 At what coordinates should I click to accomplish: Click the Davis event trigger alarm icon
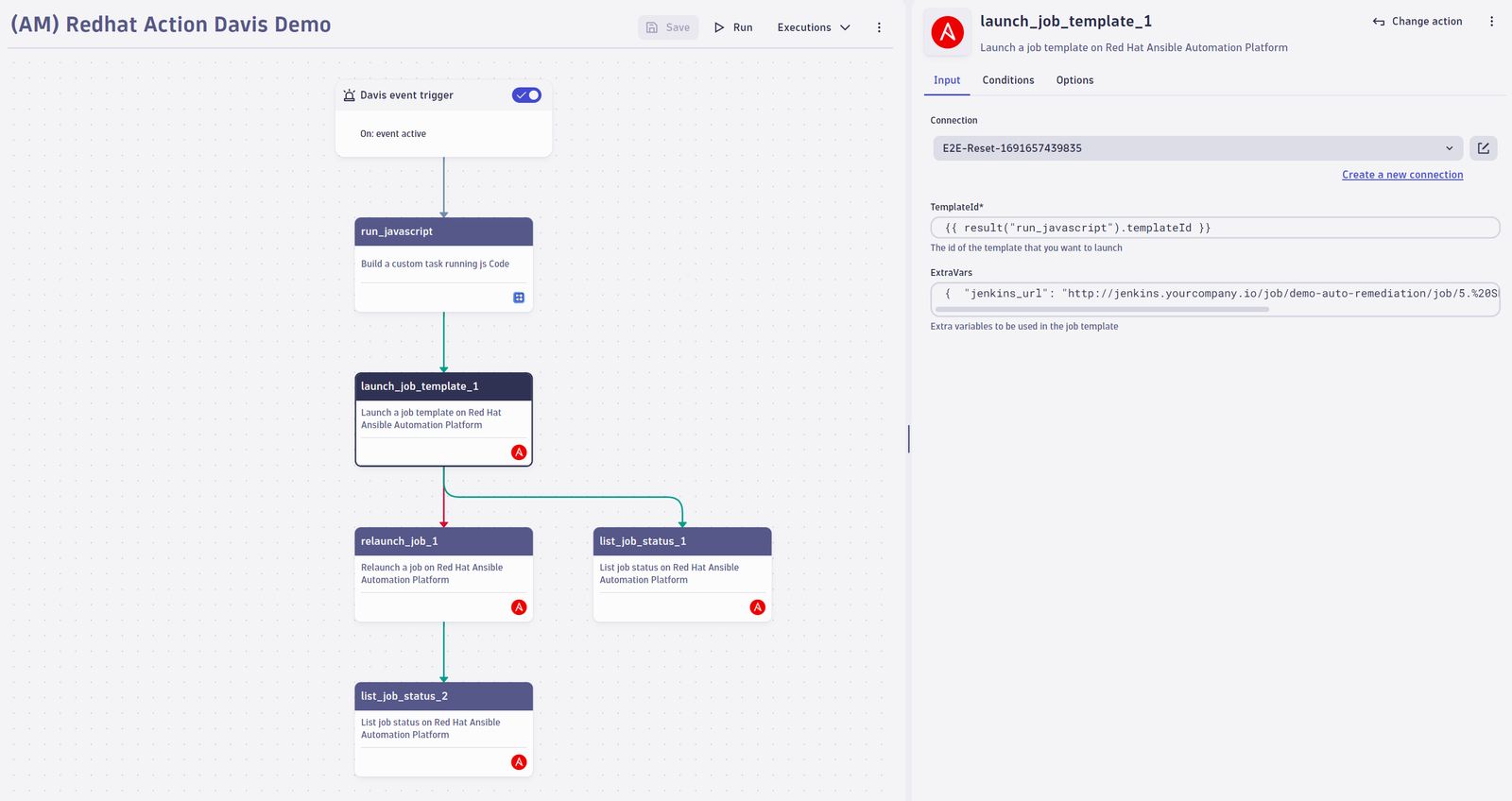(350, 95)
